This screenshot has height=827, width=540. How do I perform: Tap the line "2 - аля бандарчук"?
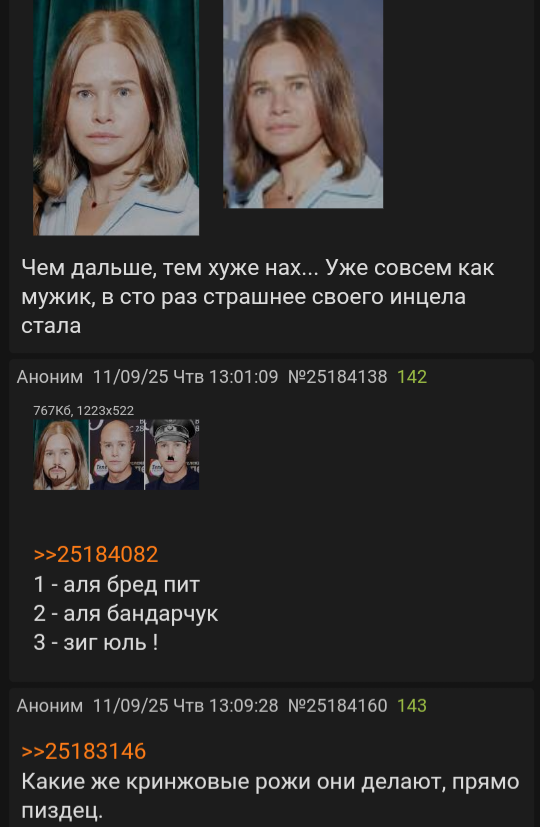coord(126,613)
